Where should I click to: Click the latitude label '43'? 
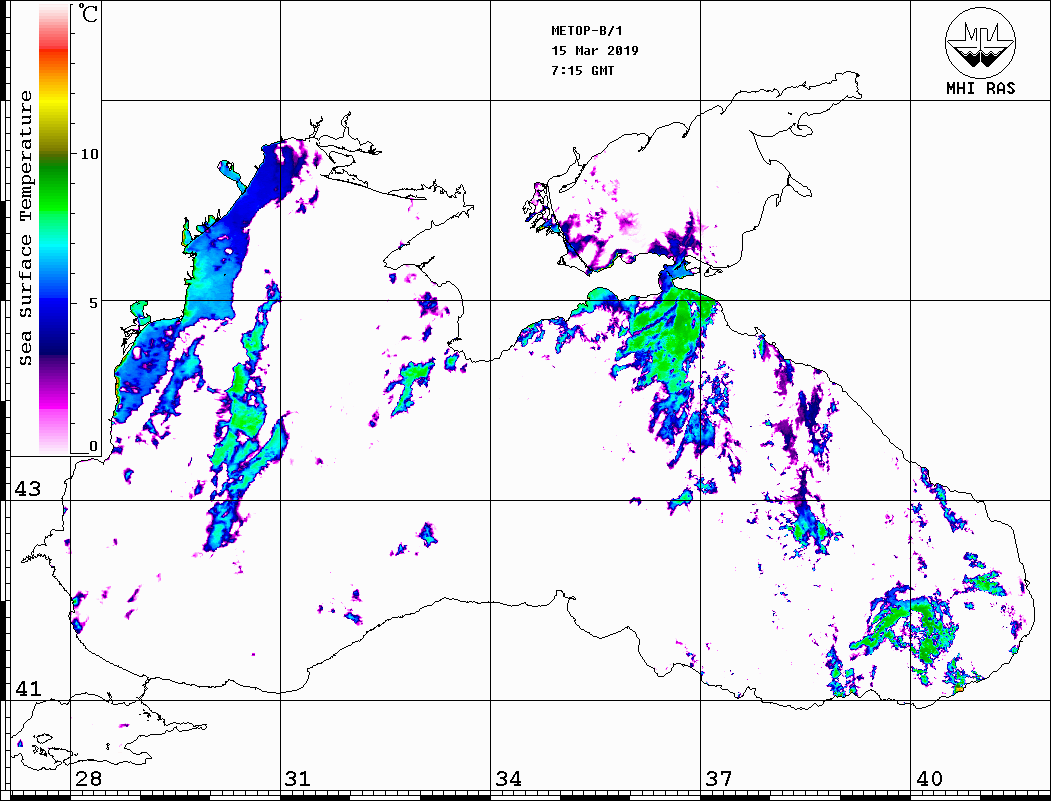28,489
